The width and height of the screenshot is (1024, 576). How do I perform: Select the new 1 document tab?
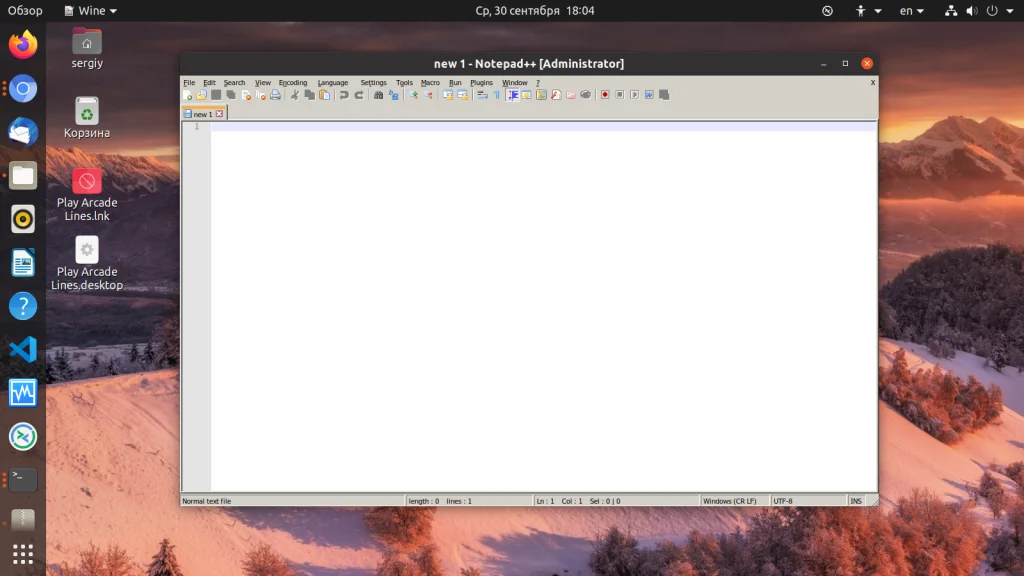click(x=202, y=114)
